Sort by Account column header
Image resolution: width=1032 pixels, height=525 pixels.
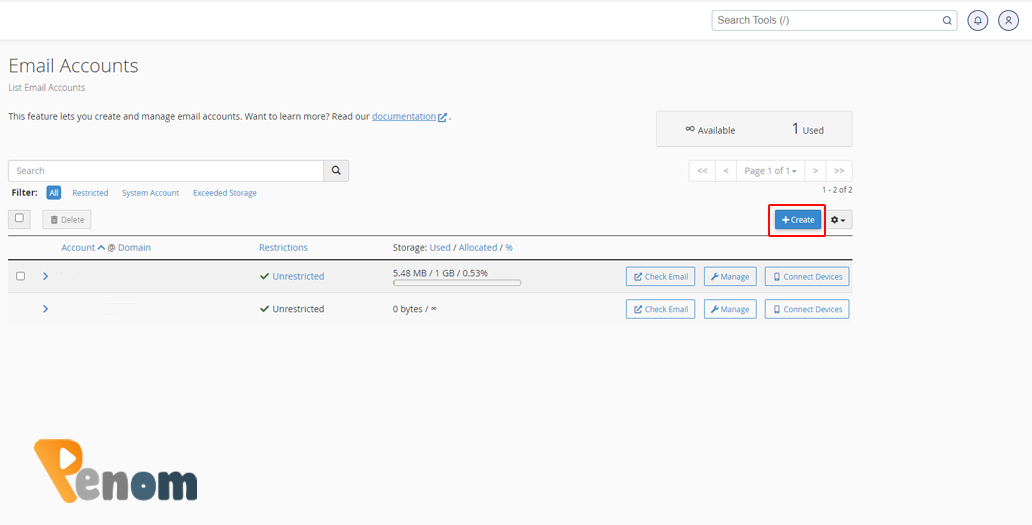78,247
